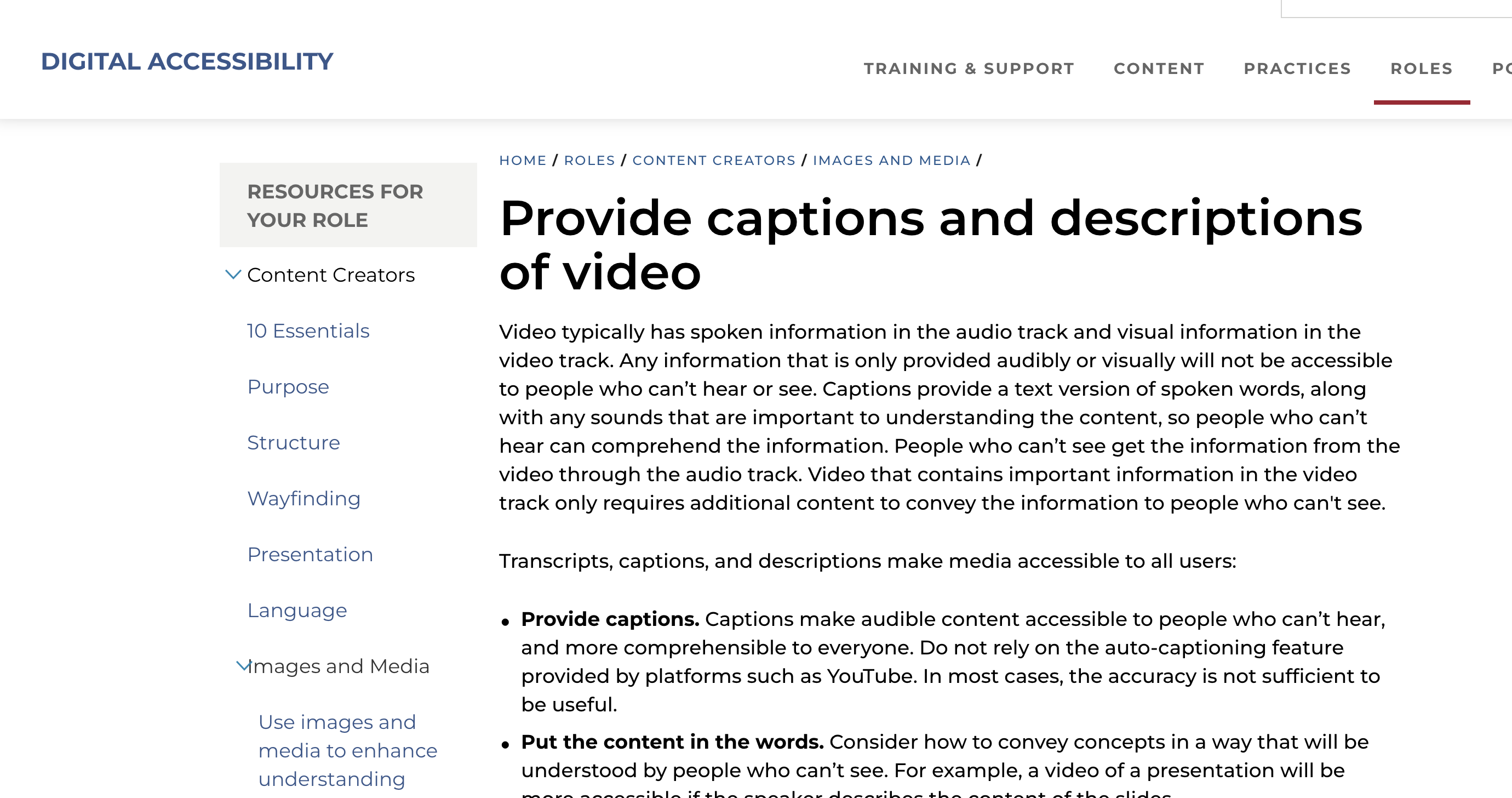Select the ROLES tab in navigation
1512x798 pixels.
pos(1421,69)
